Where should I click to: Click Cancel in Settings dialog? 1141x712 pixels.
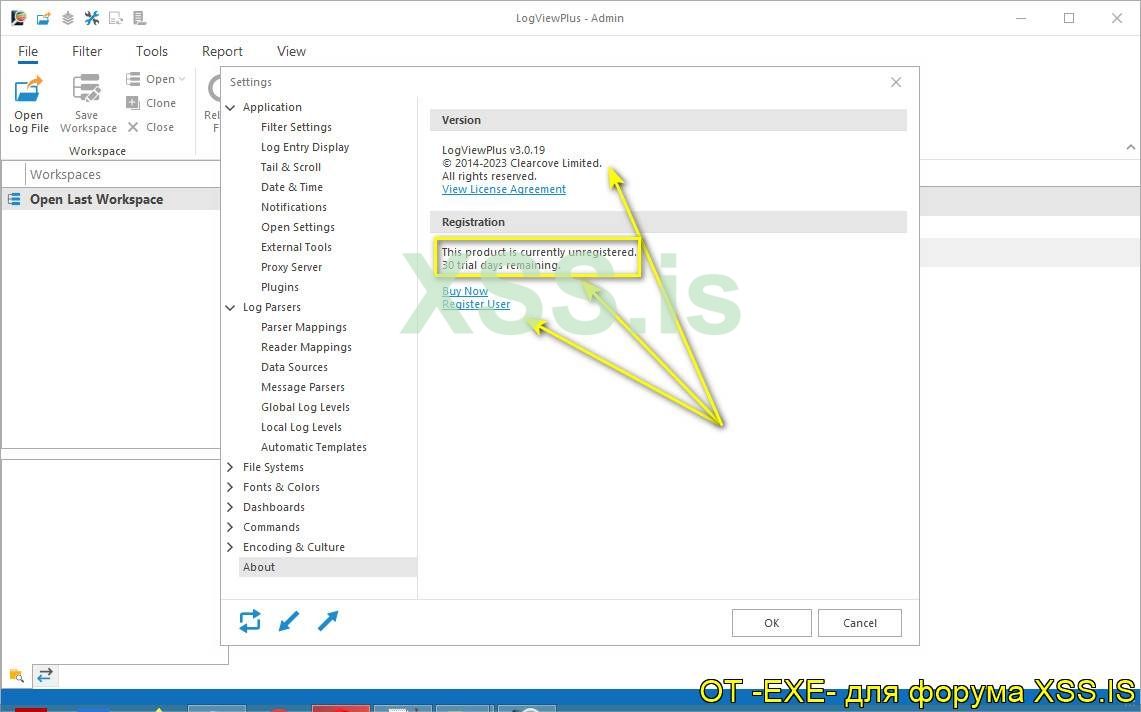coord(859,623)
